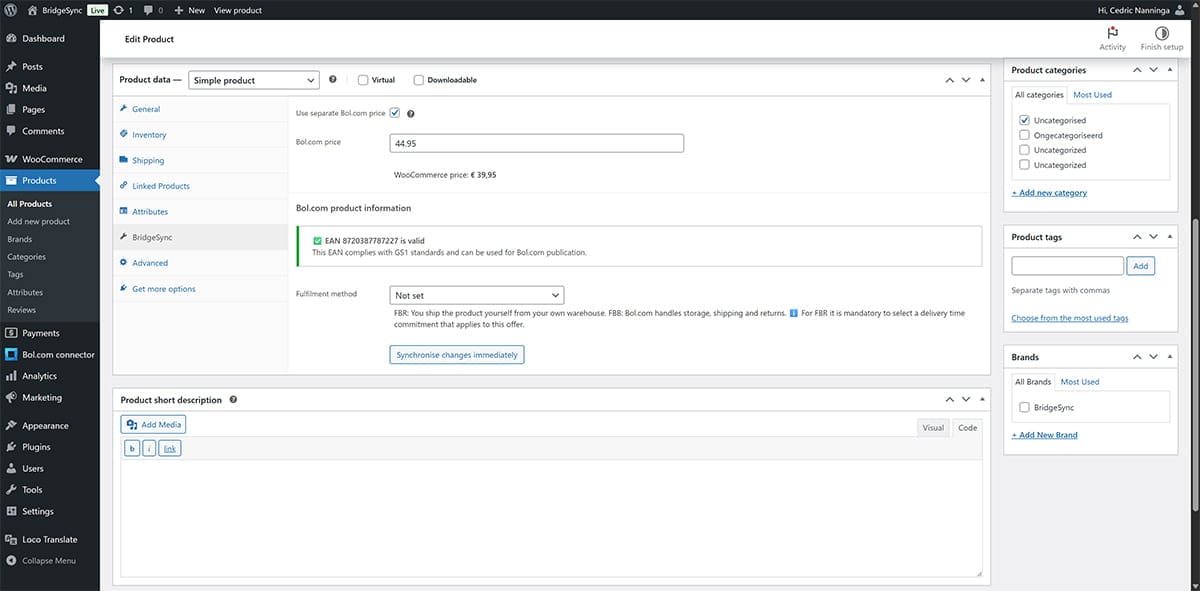The width and height of the screenshot is (1200, 591).
Task: Select the Most Used tab in Product categories
Action: click(x=1091, y=94)
